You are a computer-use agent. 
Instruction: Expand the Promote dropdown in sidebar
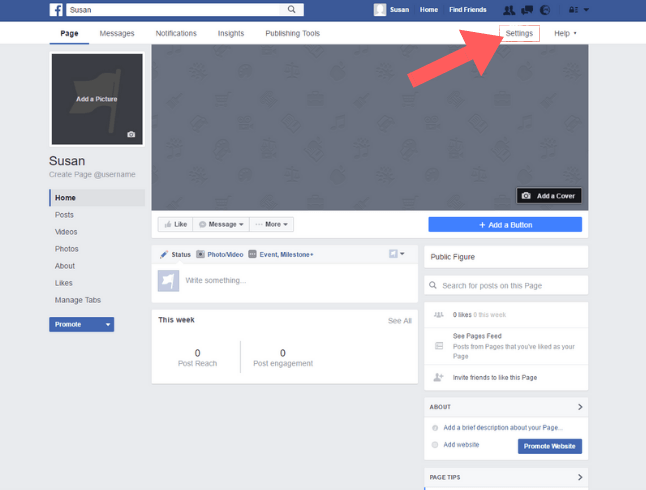[81, 324]
